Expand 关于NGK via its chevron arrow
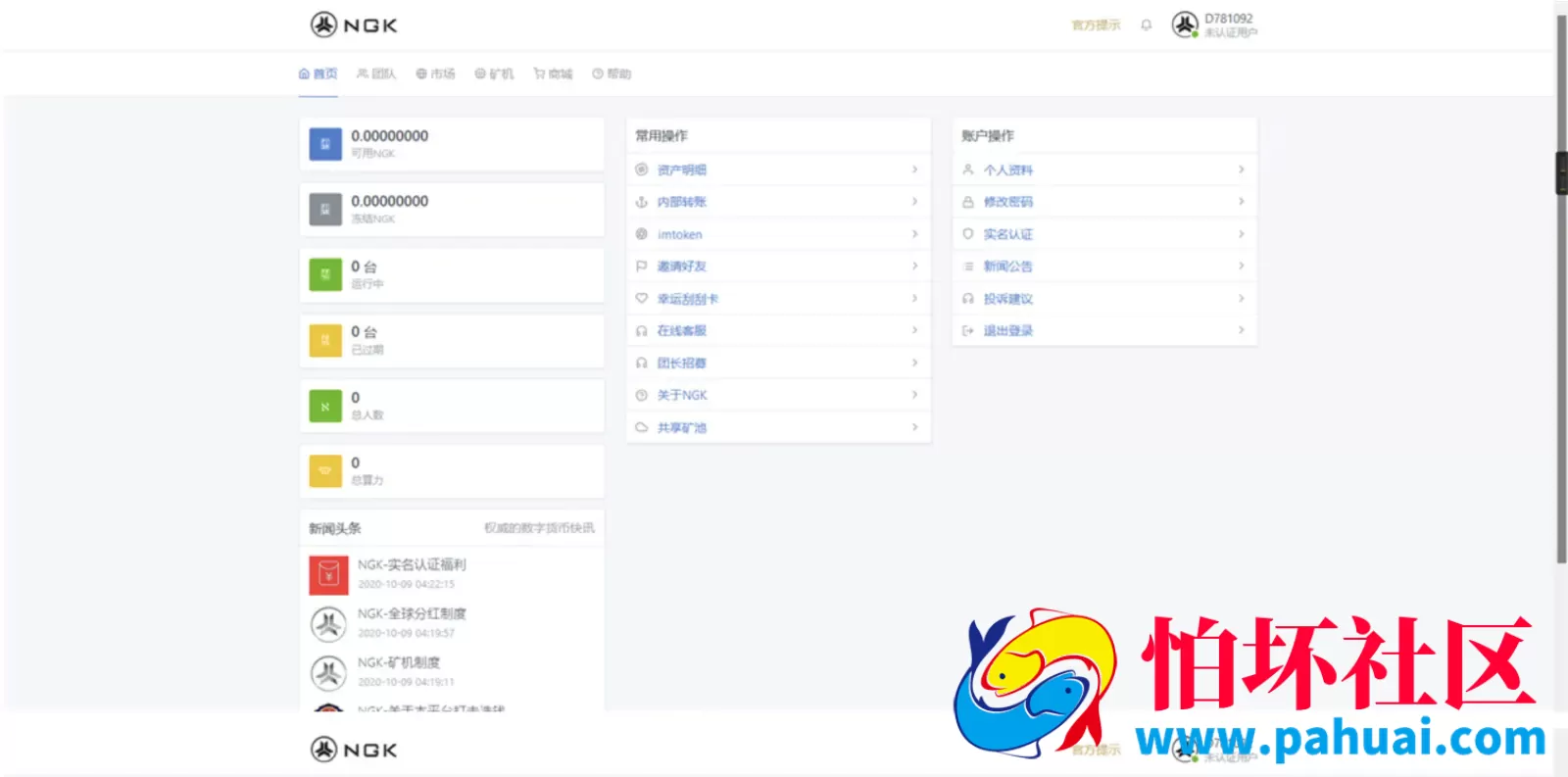 pos(914,395)
